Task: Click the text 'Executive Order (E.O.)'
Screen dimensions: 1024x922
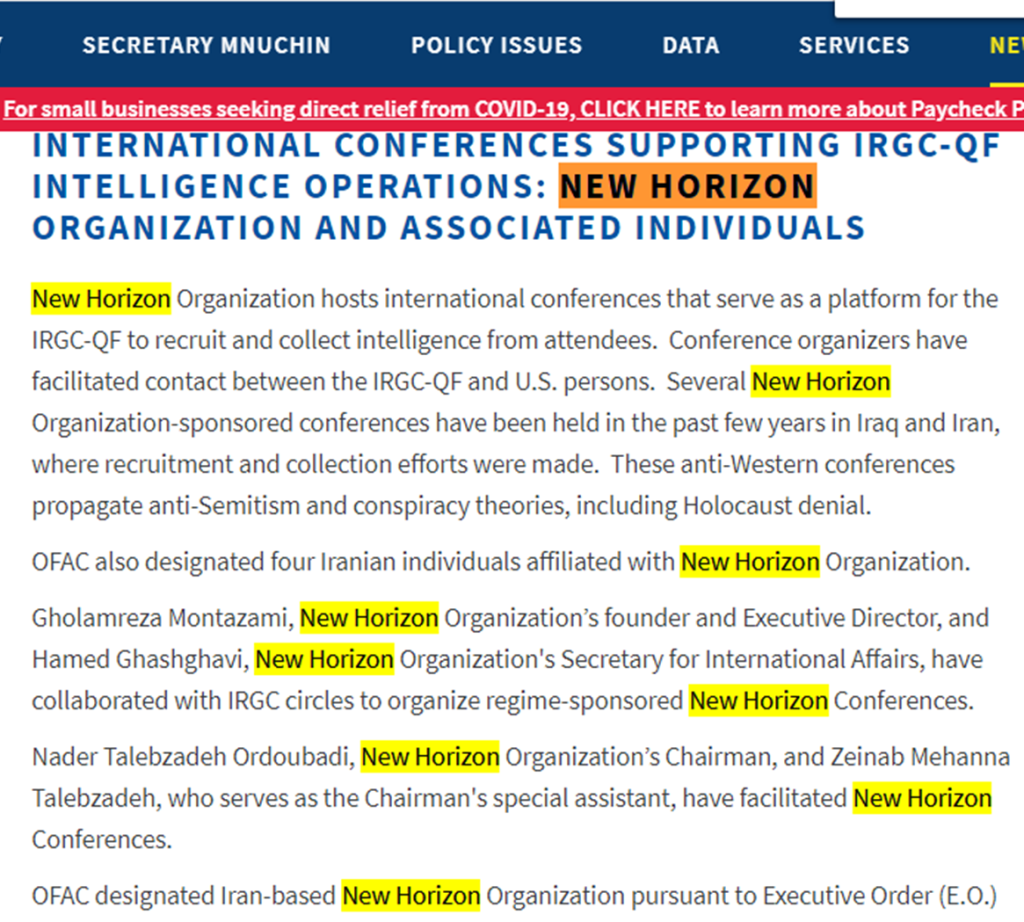Action: point(880,896)
